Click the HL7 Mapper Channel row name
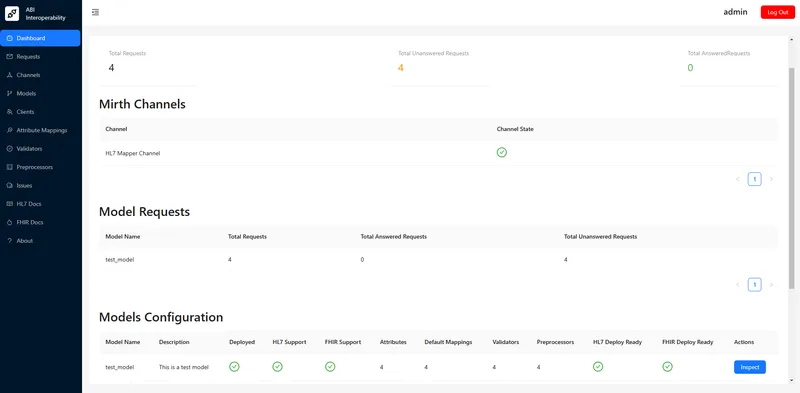 click(x=133, y=153)
